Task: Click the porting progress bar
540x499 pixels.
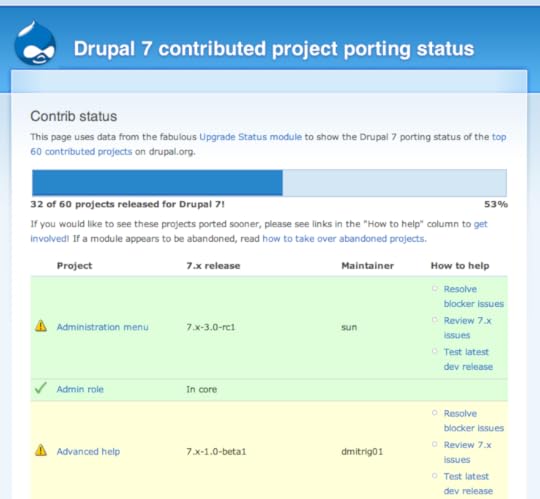Action: 269,183
